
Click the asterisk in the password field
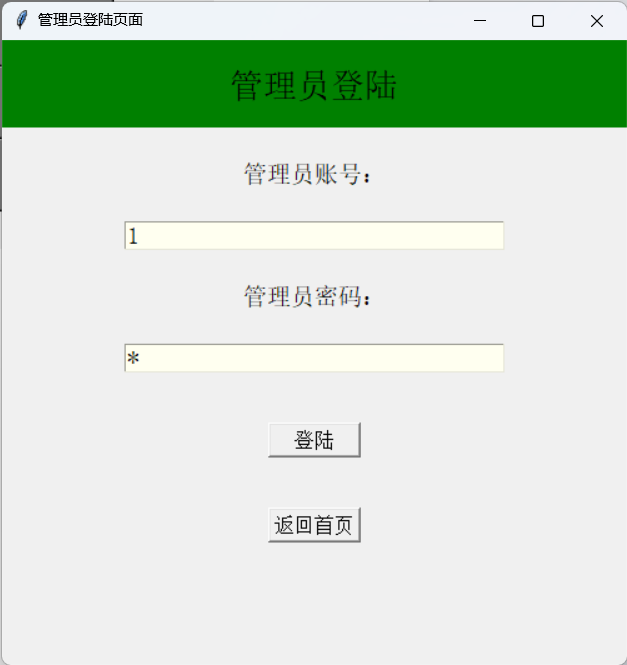click(133, 358)
